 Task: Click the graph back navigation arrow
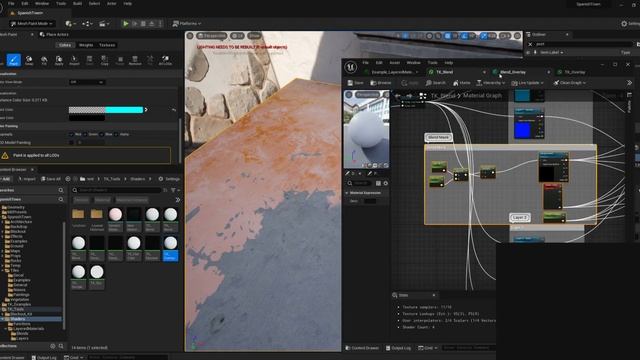tap(398, 96)
